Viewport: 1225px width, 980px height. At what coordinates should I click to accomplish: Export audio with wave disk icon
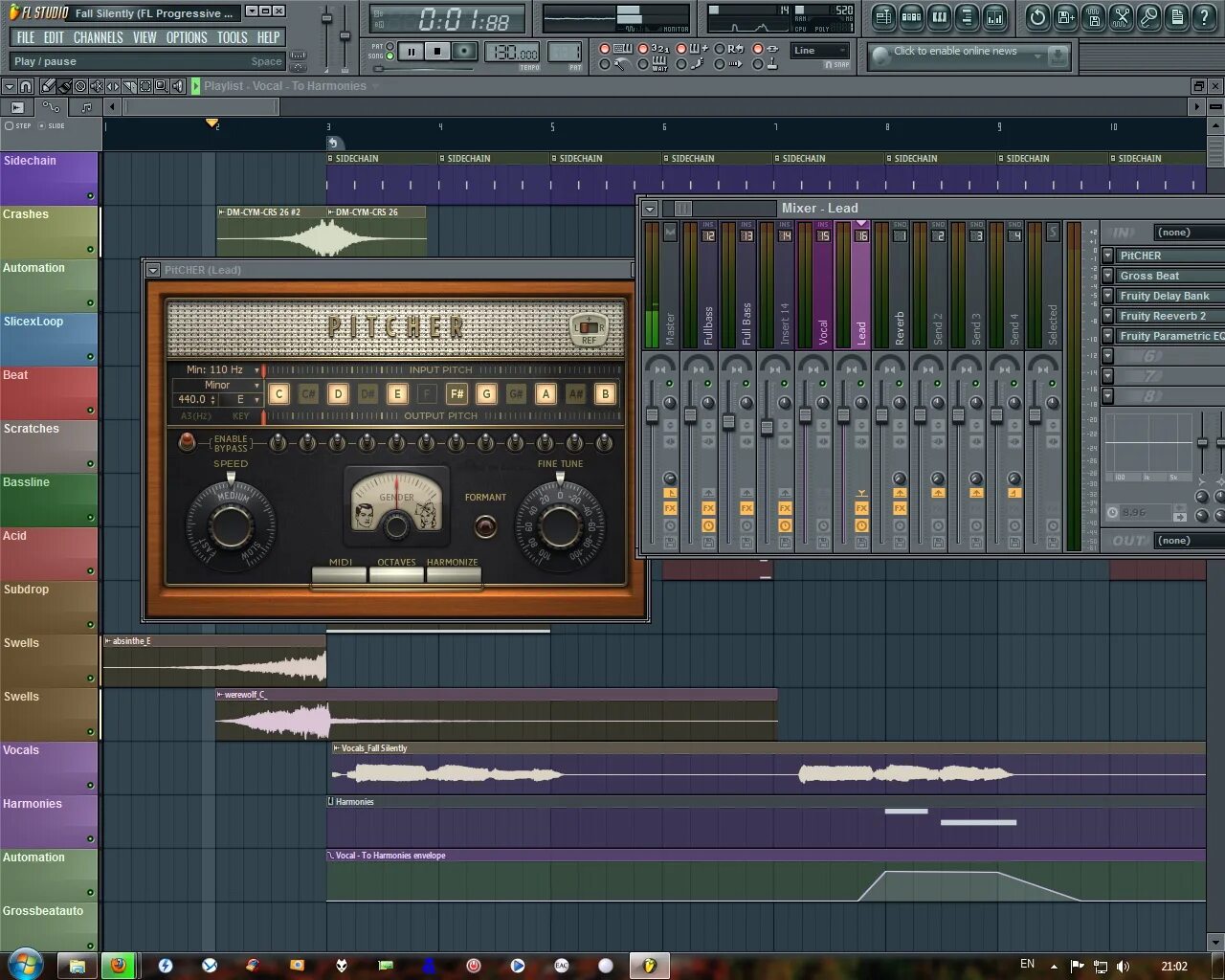click(x=1094, y=16)
